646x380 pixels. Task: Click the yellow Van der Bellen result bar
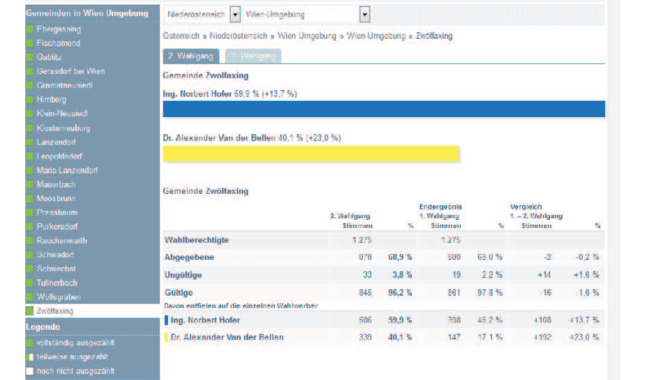coord(311,154)
